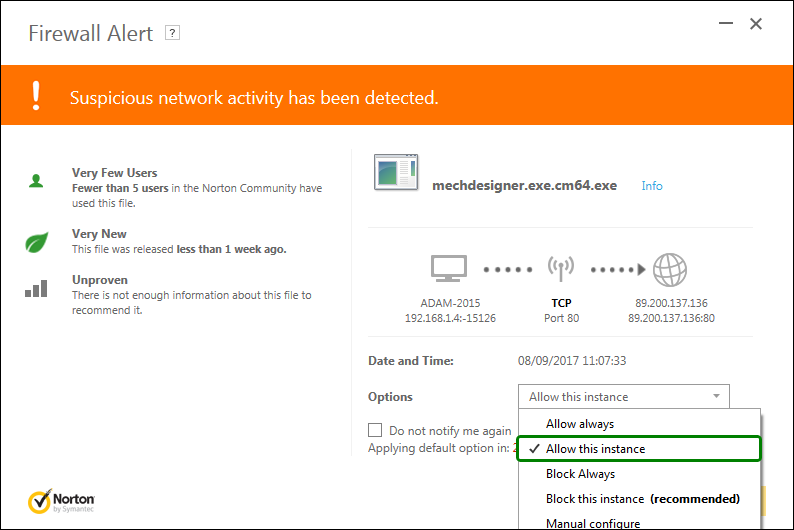Click the Options label

390,396
